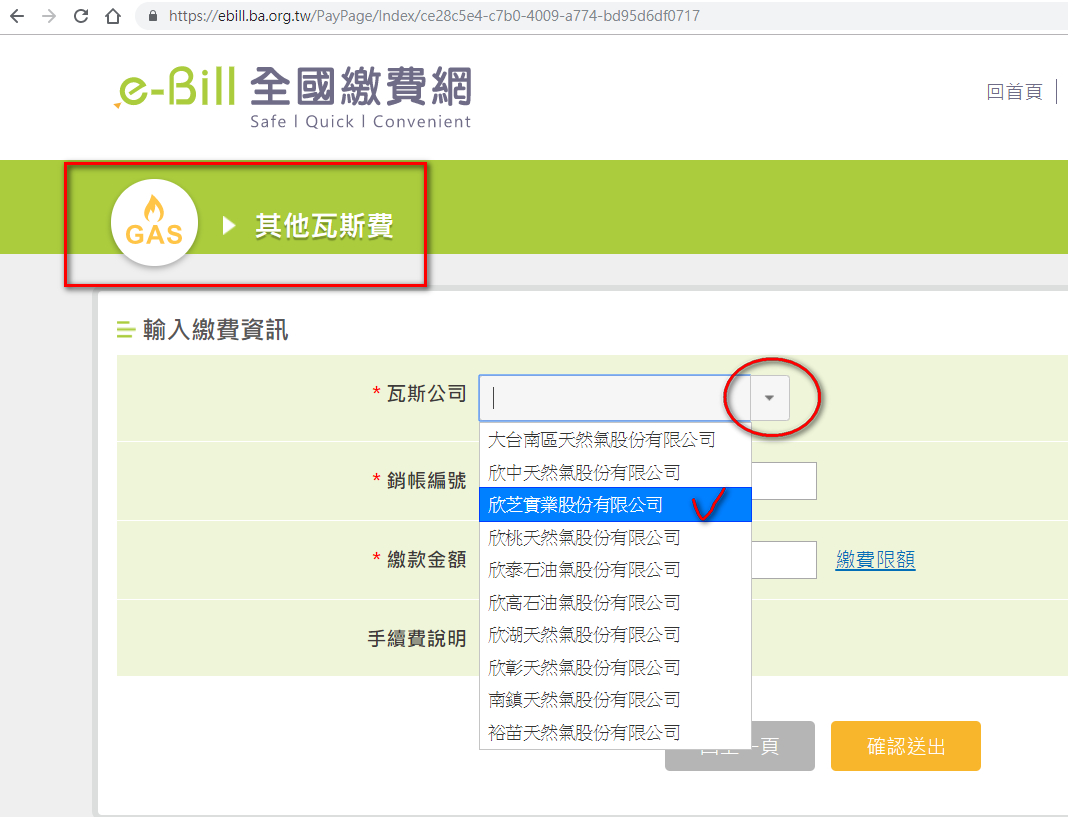
Task: Click the 回首頁 link
Action: click(x=1014, y=92)
